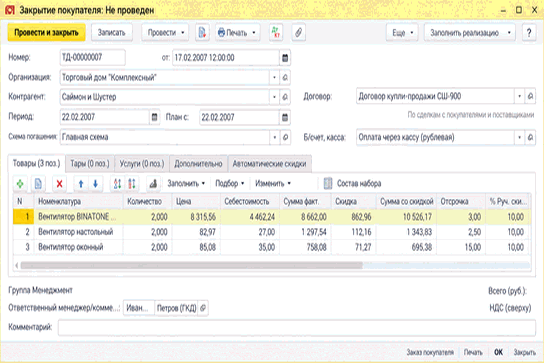Sort table rows descending icon
544x363 pixels.
[x=132, y=184]
